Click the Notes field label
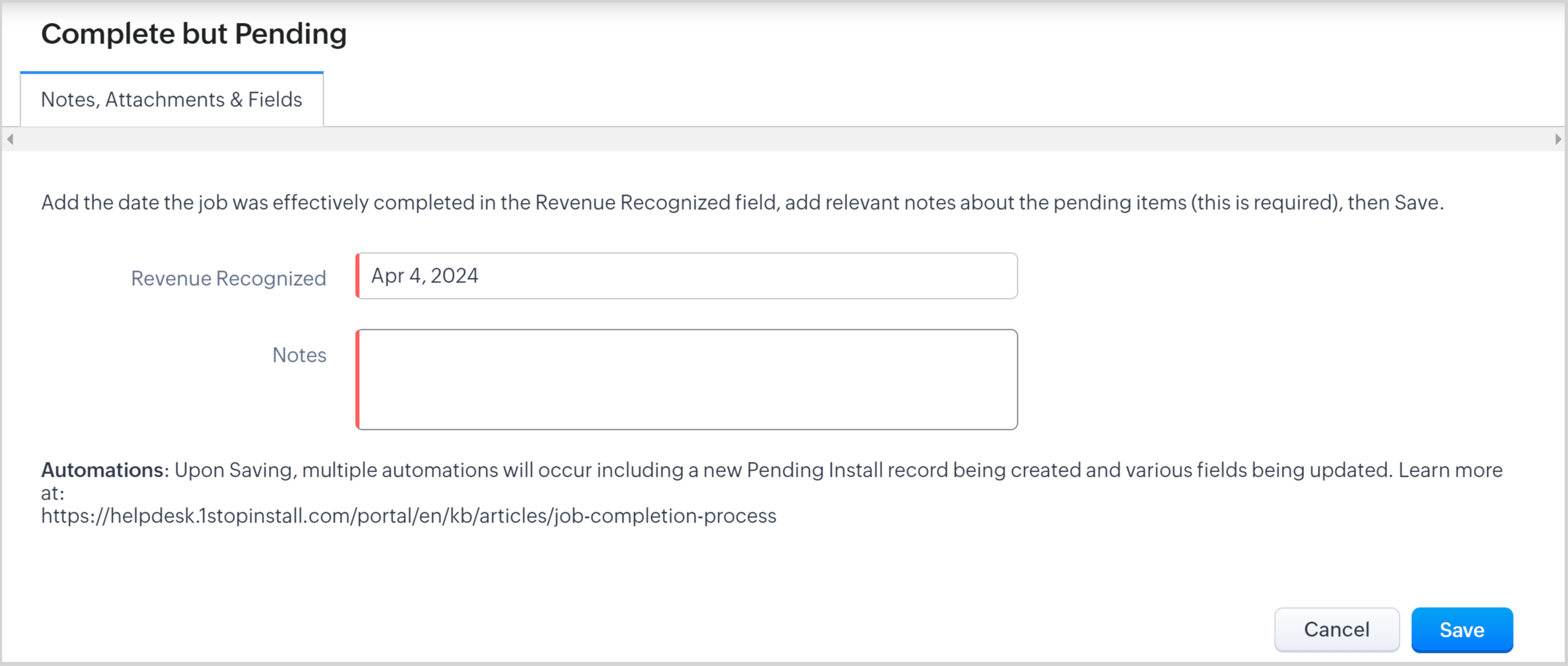The width and height of the screenshot is (1568, 666). pyautogui.click(x=299, y=355)
